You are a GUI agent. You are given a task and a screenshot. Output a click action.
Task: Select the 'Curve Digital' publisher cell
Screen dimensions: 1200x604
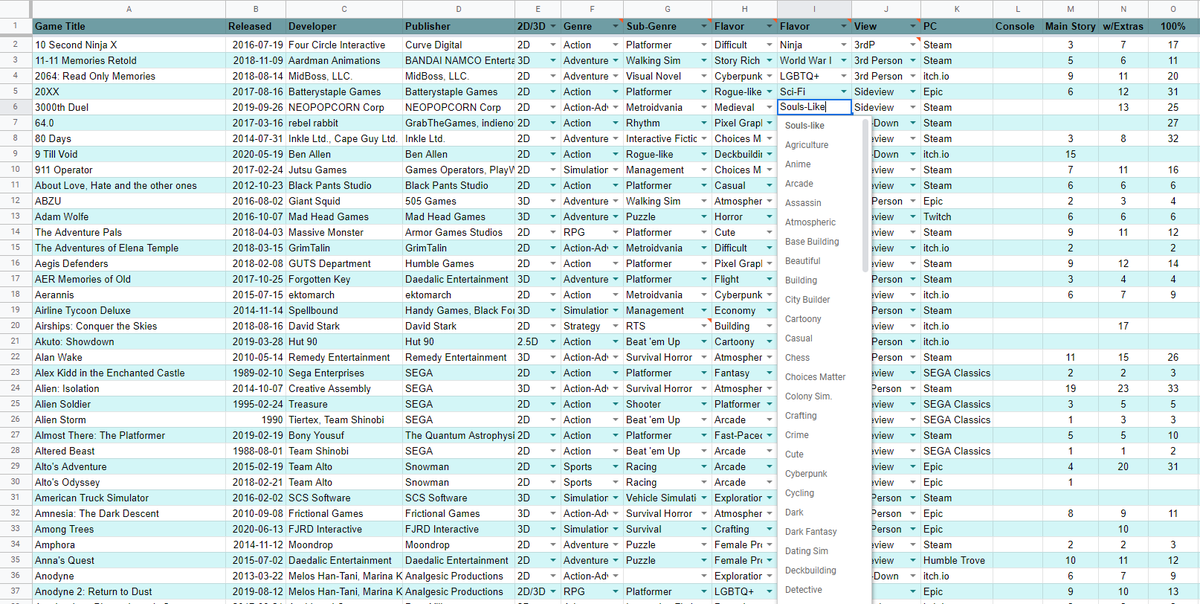tap(459, 45)
